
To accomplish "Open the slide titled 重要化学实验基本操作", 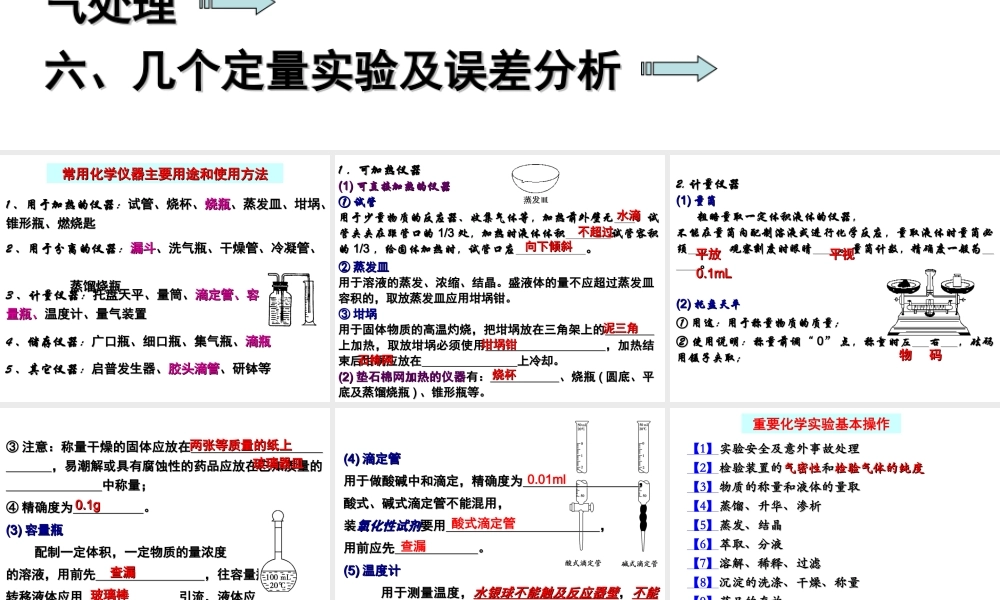I will 835,504.
